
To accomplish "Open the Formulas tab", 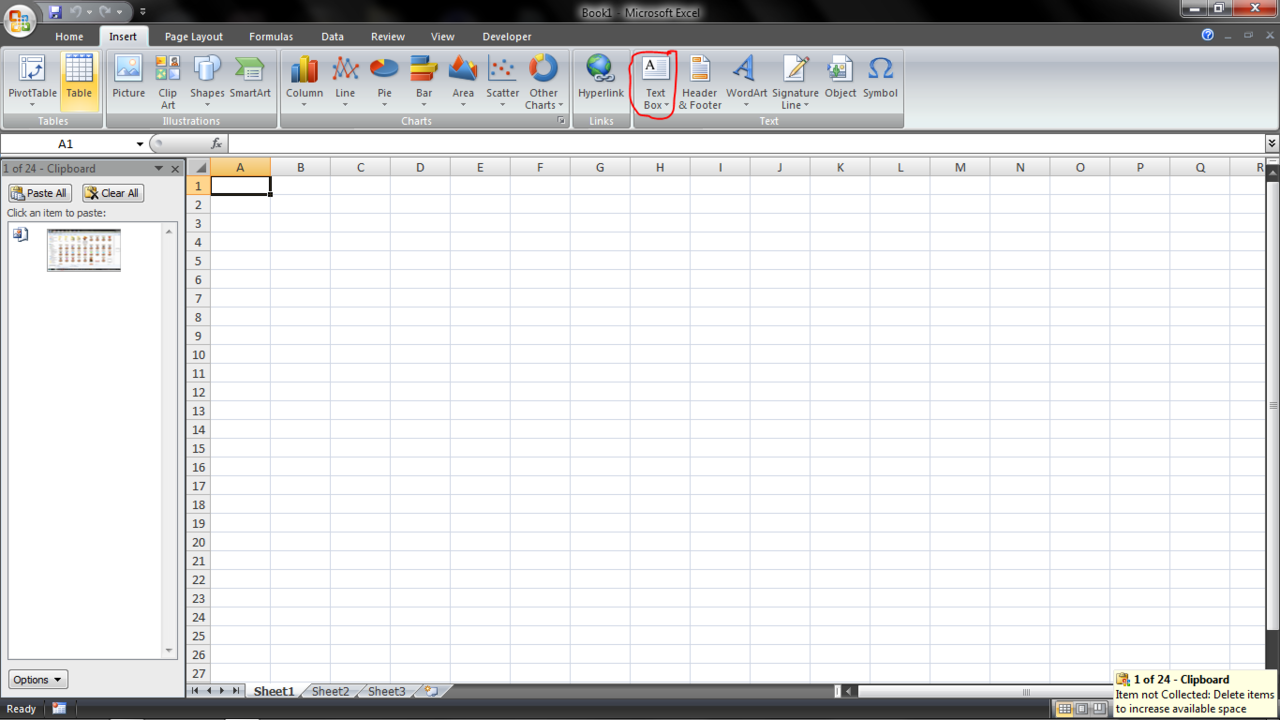I will [271, 37].
